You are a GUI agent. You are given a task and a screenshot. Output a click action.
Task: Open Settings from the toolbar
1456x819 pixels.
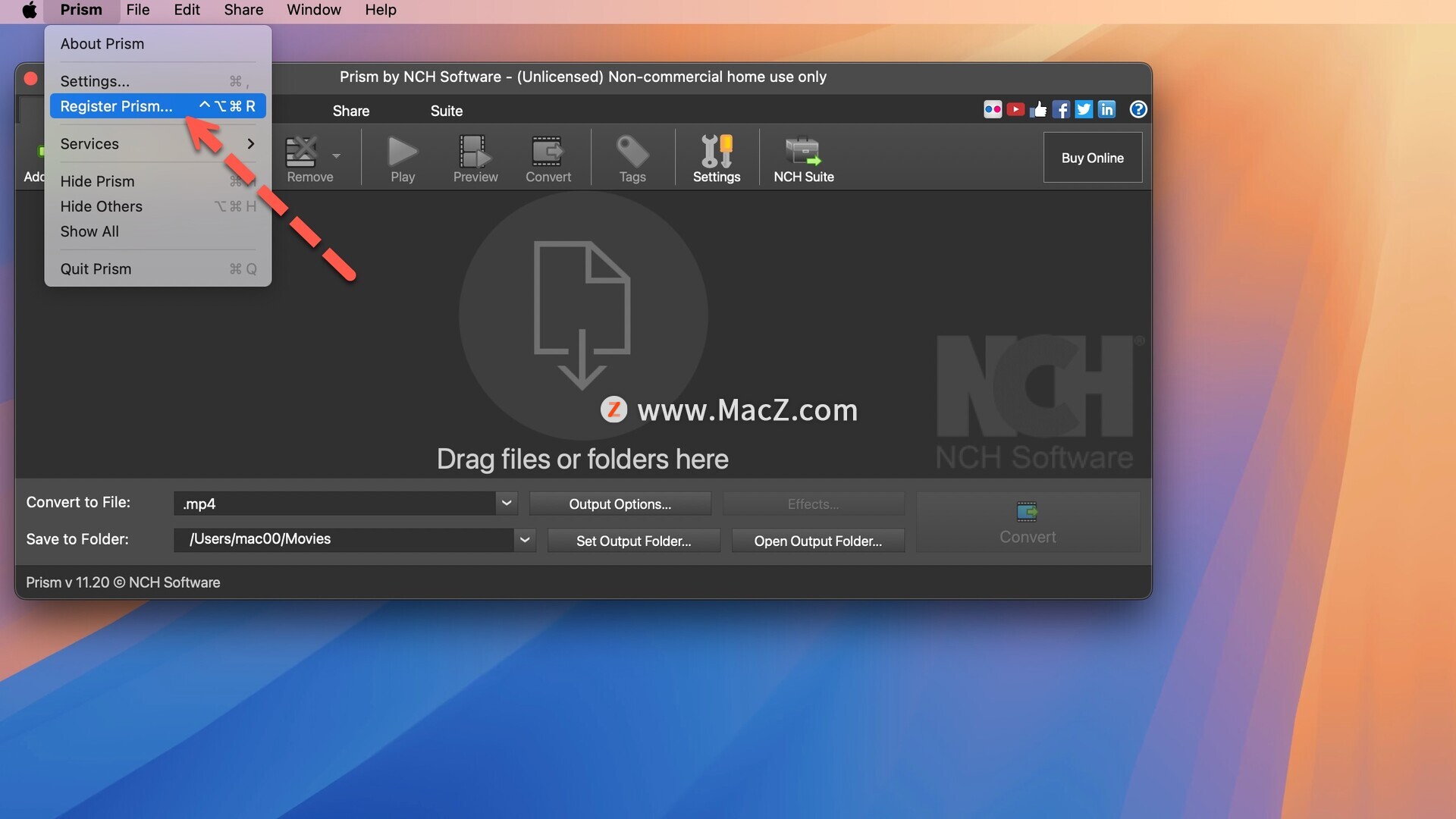[x=717, y=158]
